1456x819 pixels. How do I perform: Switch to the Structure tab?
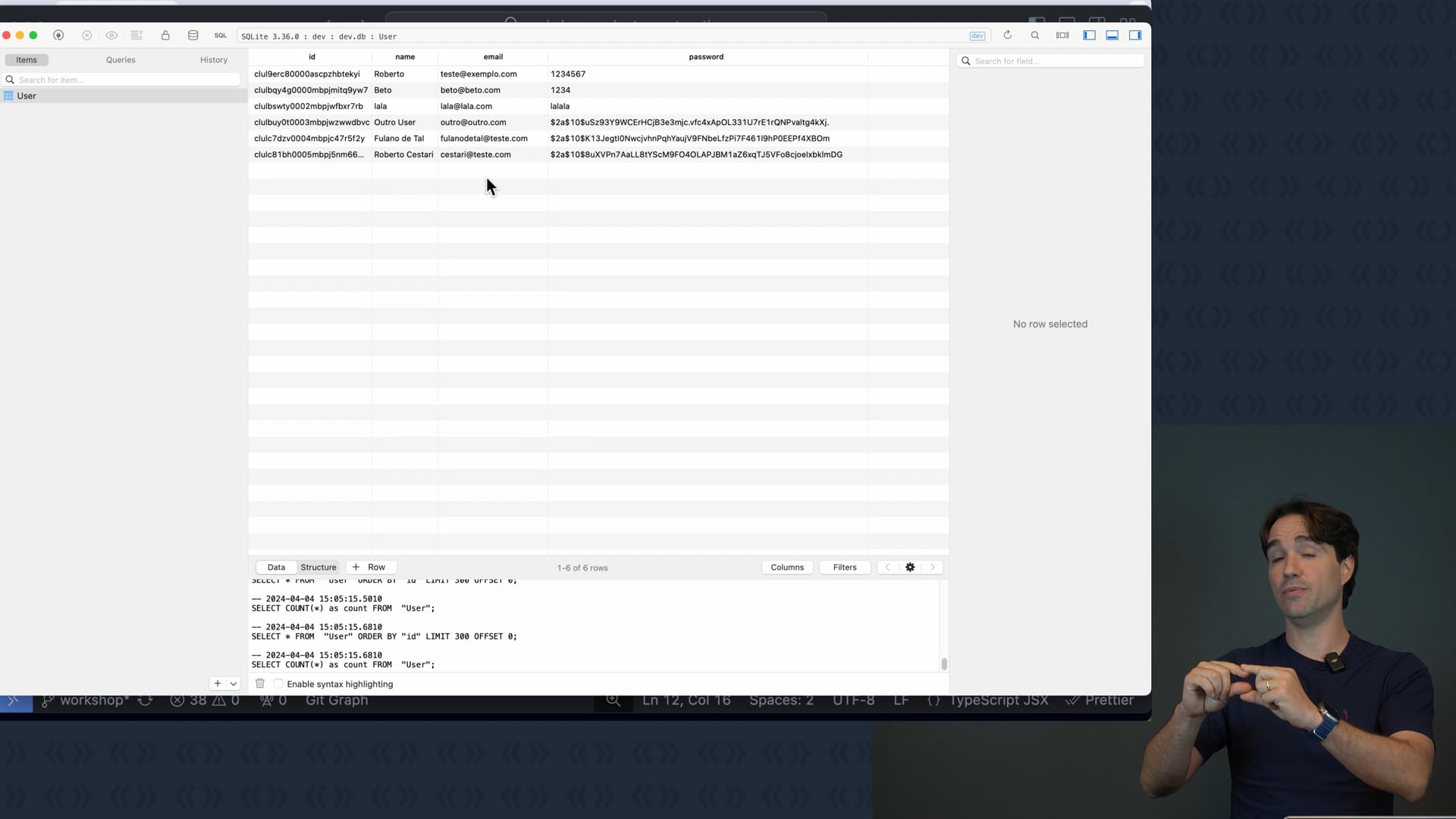318,567
